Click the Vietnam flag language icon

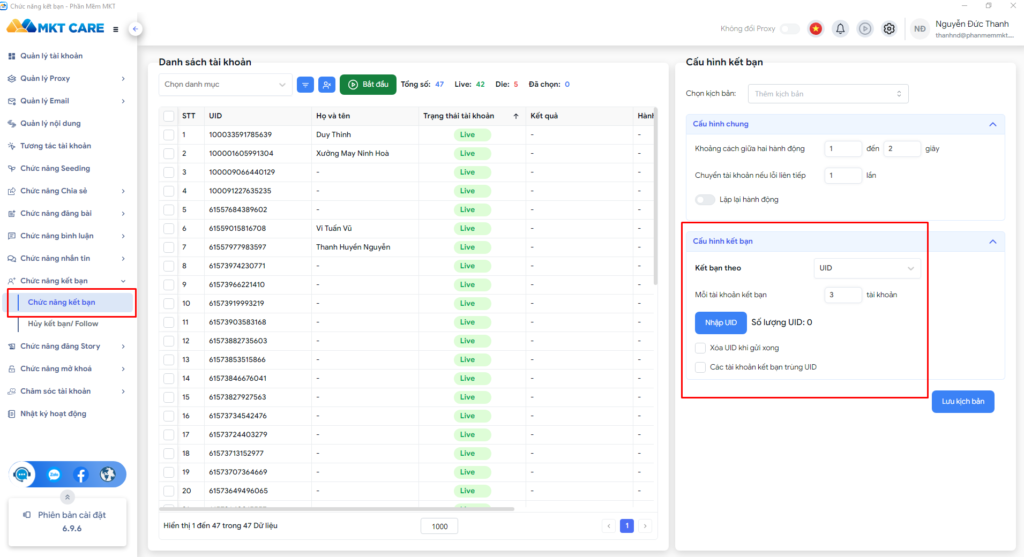[x=816, y=29]
